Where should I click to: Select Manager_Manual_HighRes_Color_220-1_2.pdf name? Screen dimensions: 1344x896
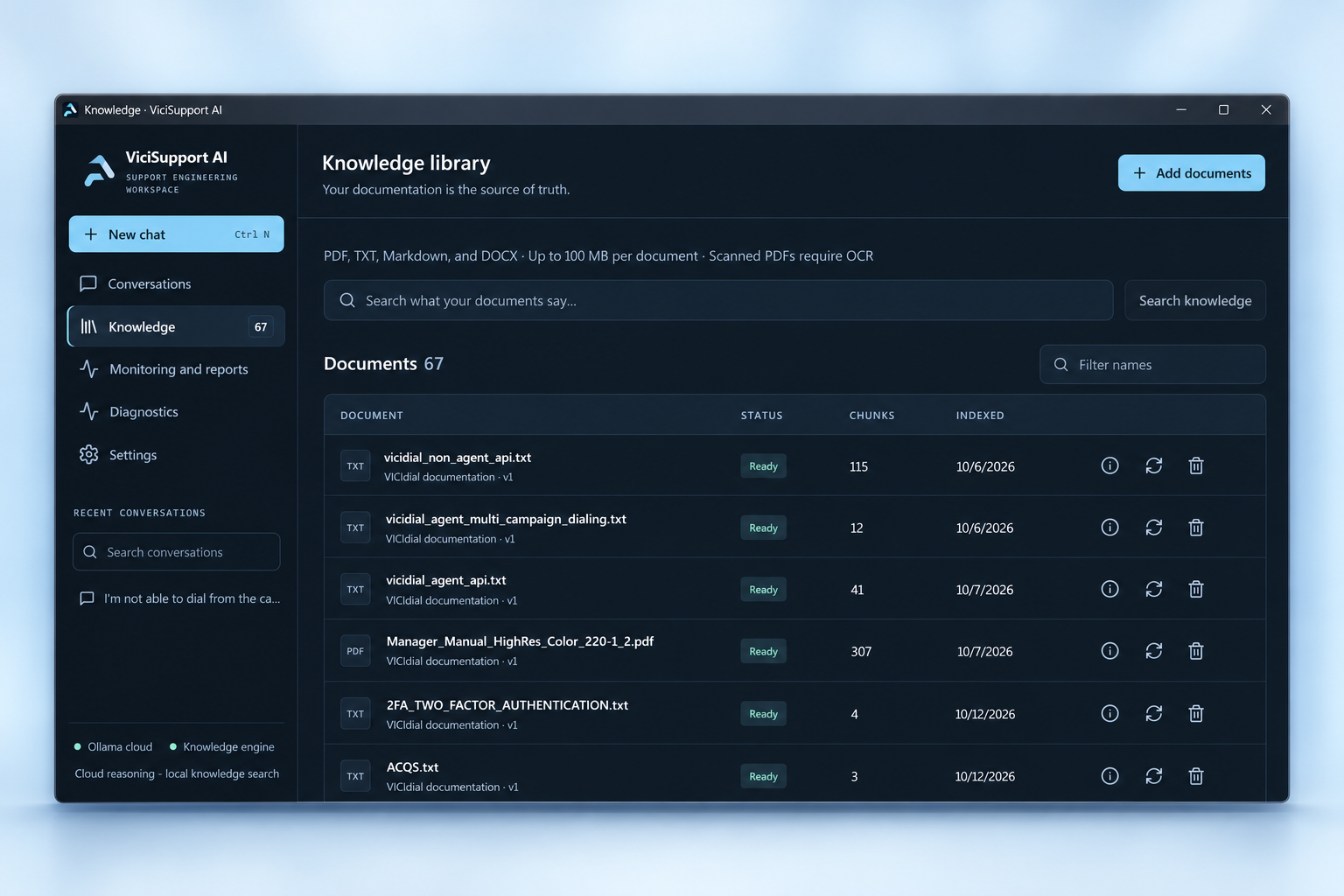point(520,641)
